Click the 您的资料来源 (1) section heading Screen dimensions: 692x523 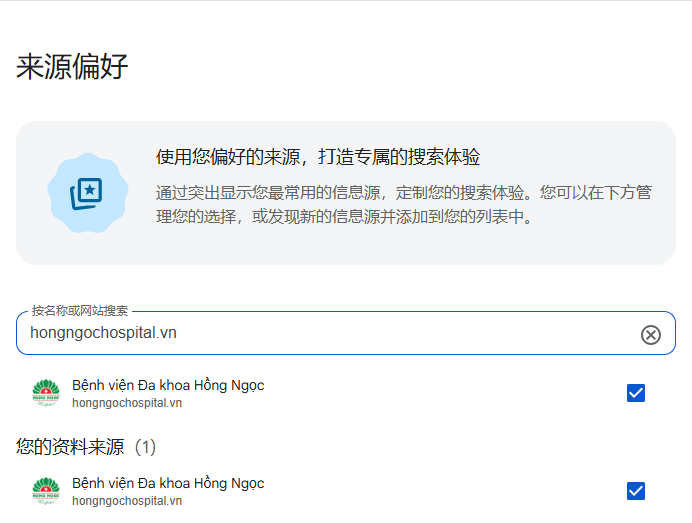(x=86, y=447)
